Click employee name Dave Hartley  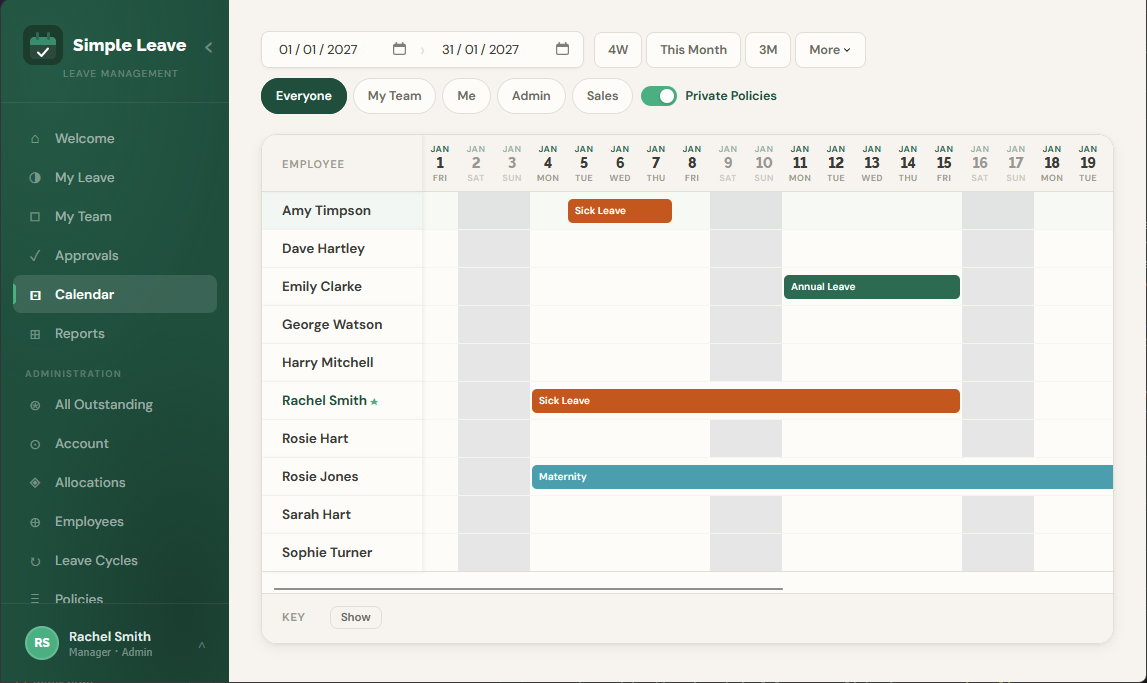[x=323, y=249]
